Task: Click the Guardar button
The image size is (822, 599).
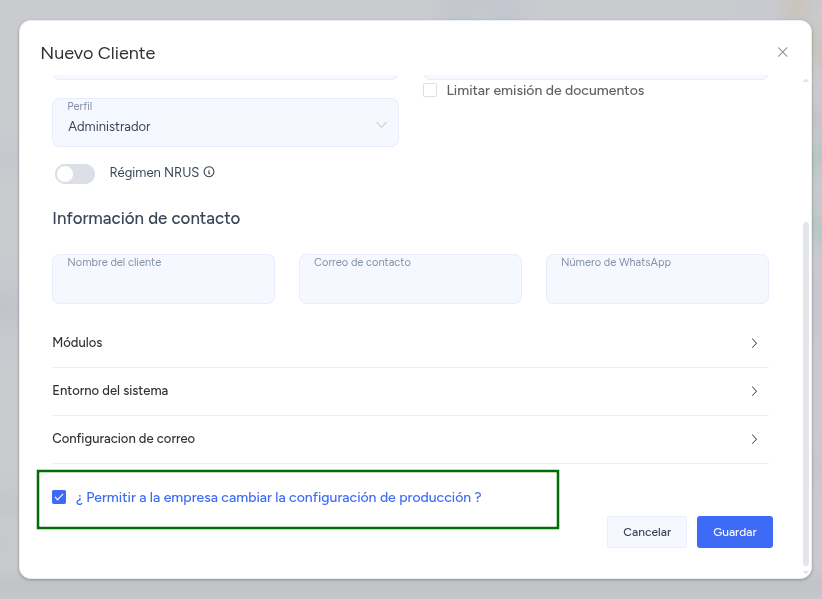Action: click(x=734, y=532)
